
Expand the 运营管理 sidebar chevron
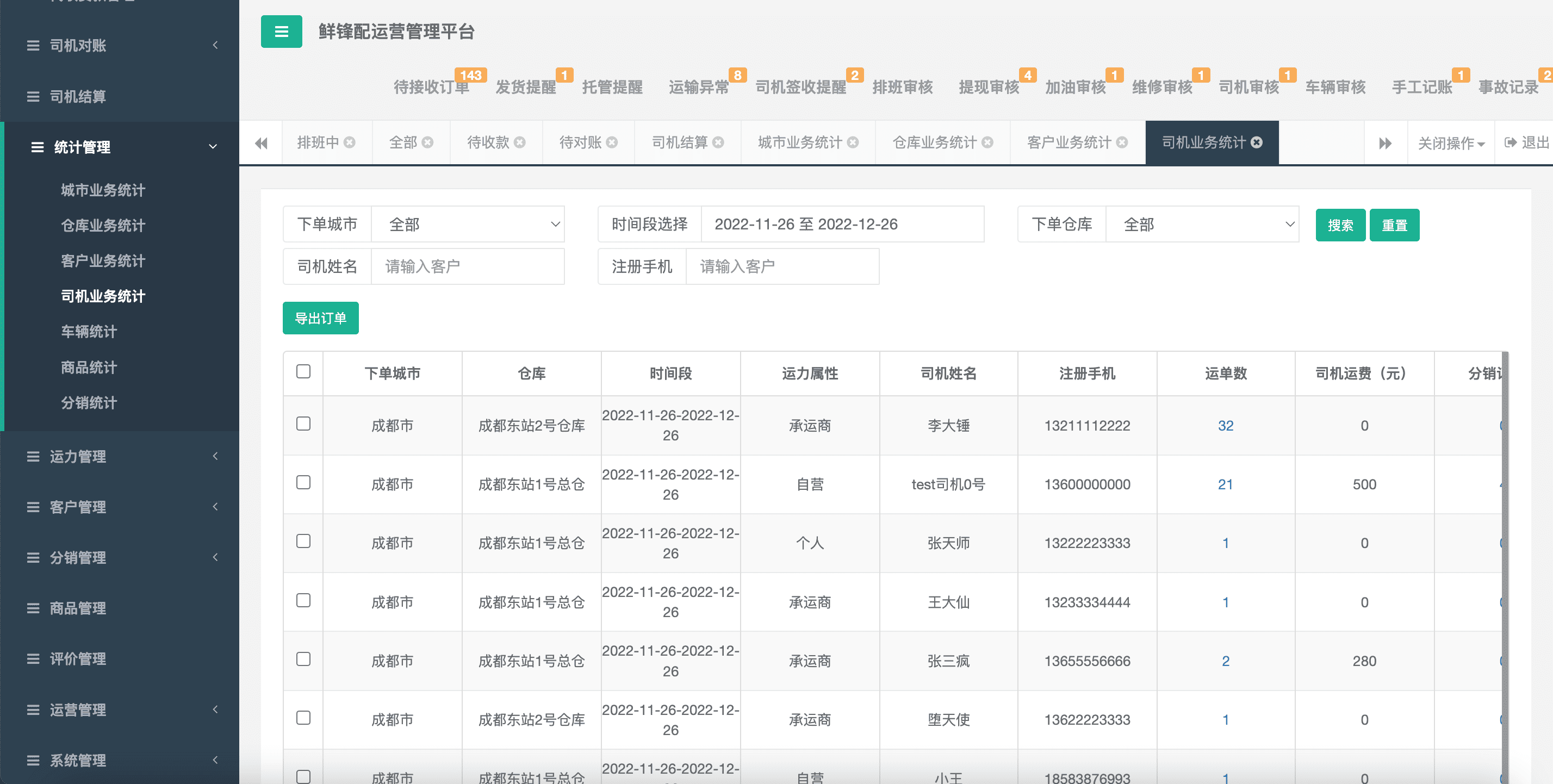pos(215,710)
